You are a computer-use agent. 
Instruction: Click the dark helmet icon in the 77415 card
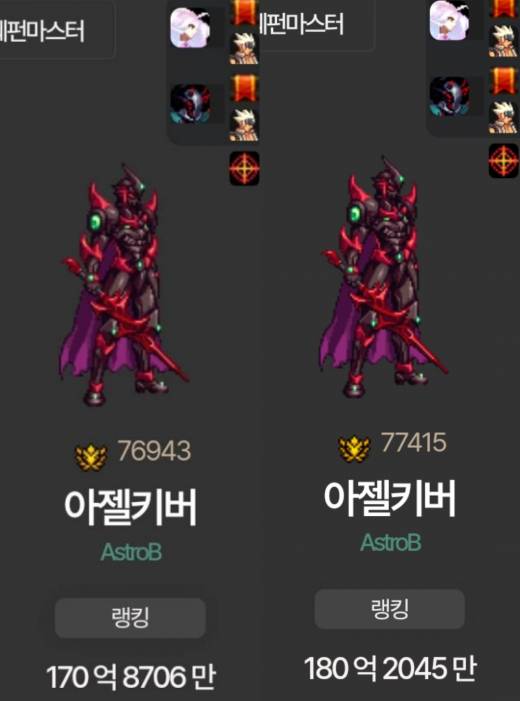[x=449, y=97]
